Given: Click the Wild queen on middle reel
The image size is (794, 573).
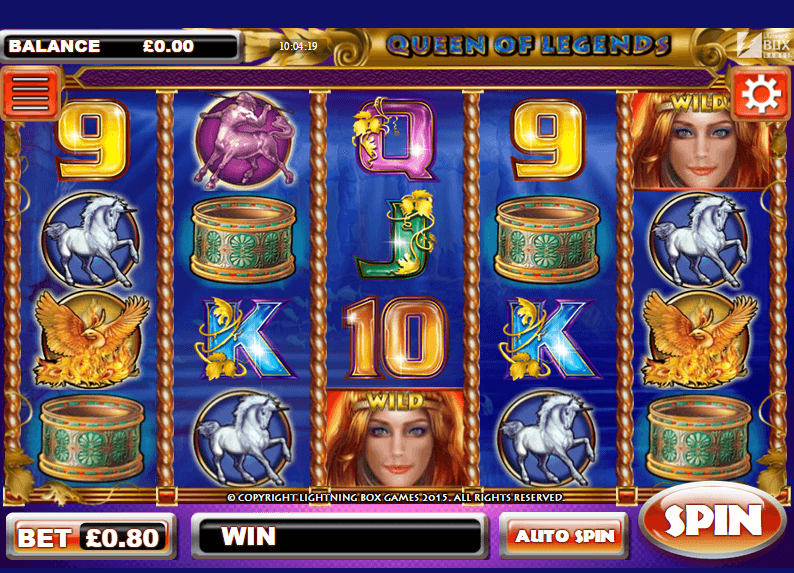Looking at the screenshot, I should click(x=395, y=438).
